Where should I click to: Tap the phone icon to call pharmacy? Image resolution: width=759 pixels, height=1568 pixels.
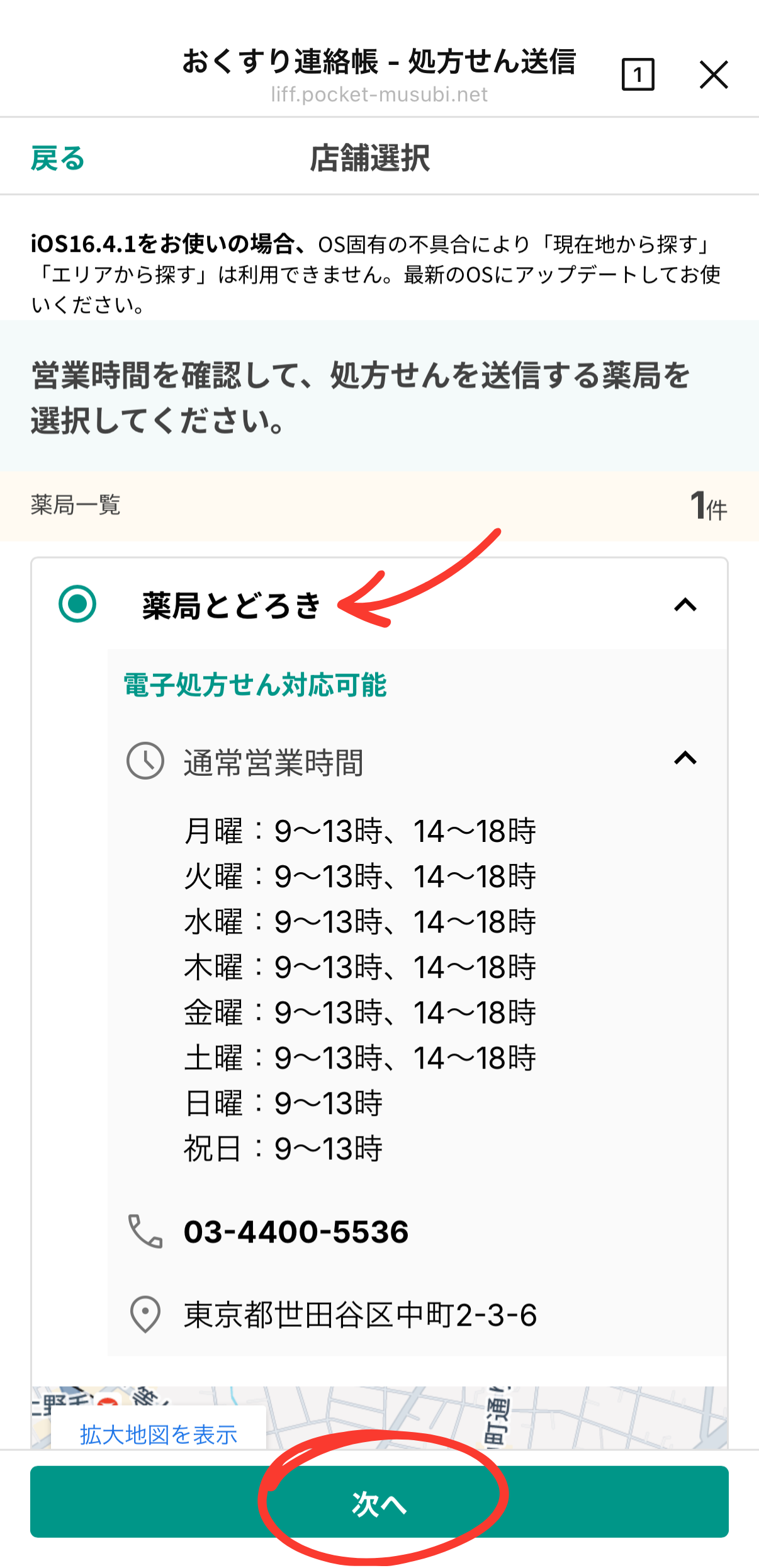pyautogui.click(x=145, y=1232)
